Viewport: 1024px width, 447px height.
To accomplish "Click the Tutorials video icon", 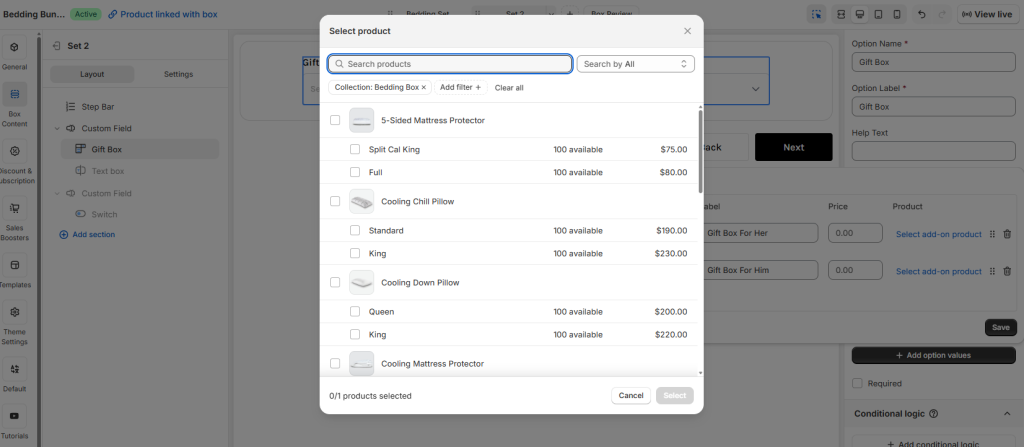I will tap(15, 415).
